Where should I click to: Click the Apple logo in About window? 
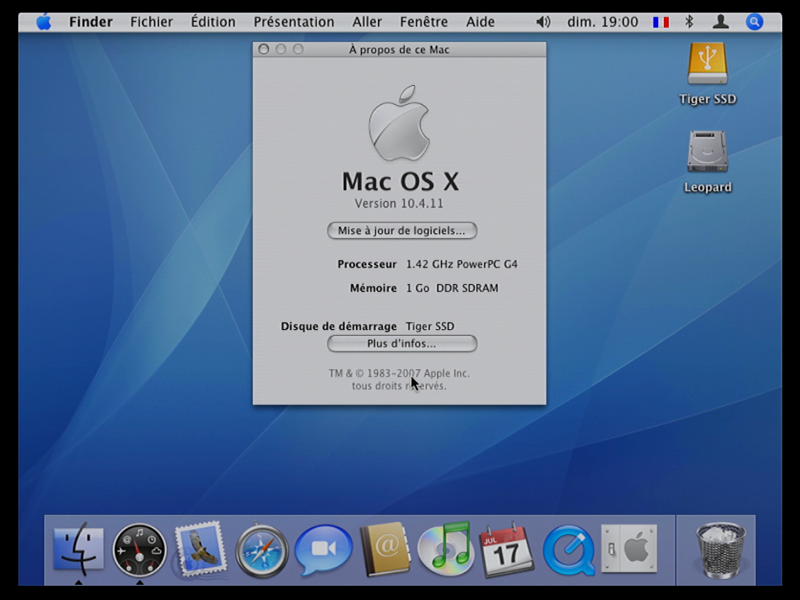tap(399, 123)
